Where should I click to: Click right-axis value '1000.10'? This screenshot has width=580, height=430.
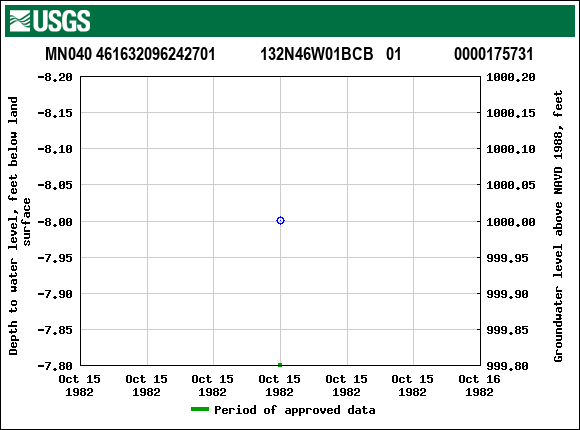[x=511, y=149]
